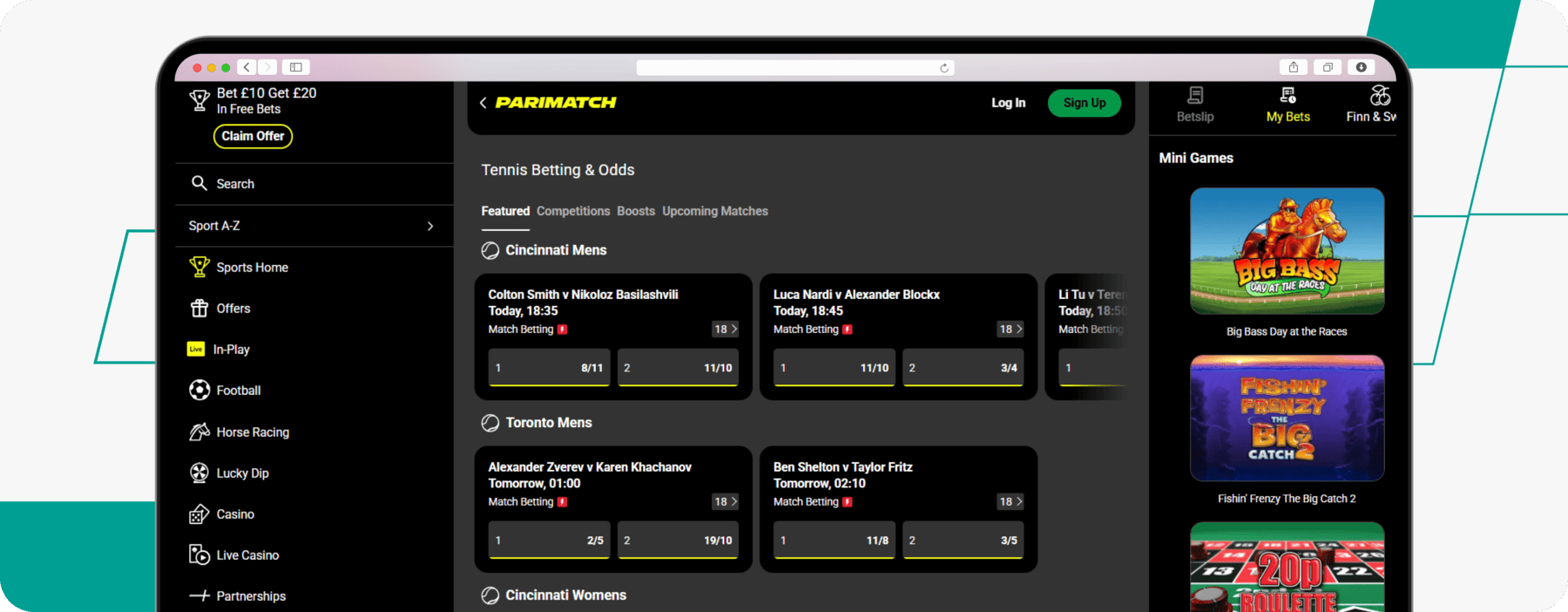Click the browser tab overview icon
The width and height of the screenshot is (1568, 612).
click(x=1328, y=67)
